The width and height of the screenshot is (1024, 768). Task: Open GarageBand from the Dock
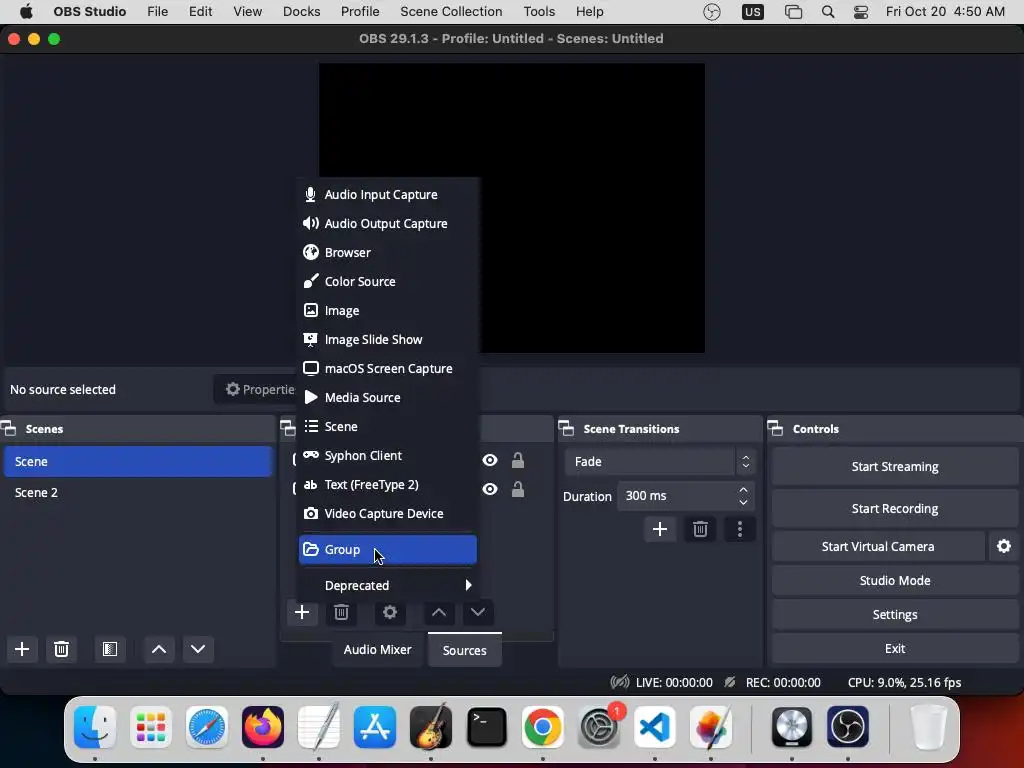coord(430,727)
